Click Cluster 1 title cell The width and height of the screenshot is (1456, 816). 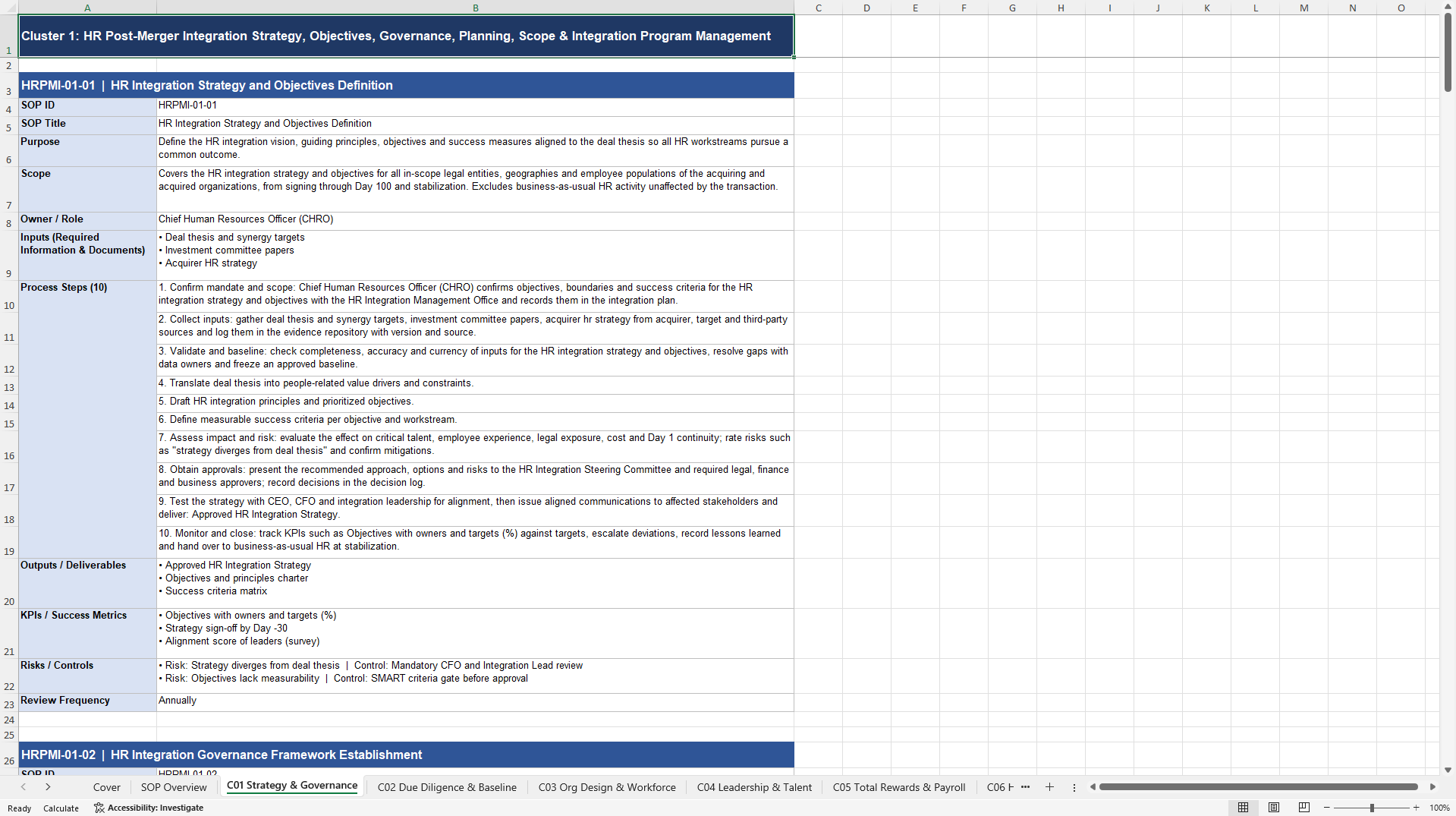[406, 36]
